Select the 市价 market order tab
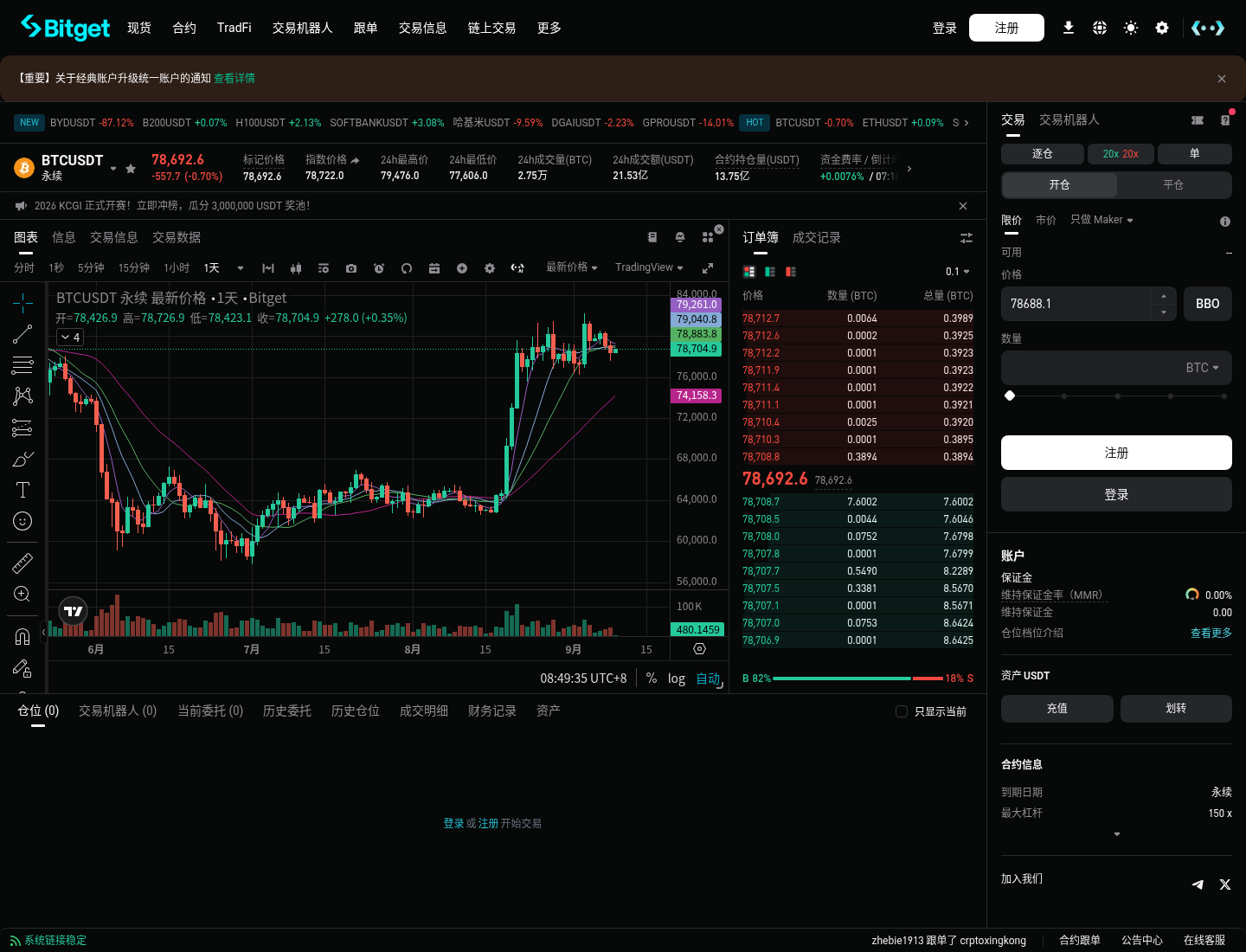 [x=1046, y=220]
